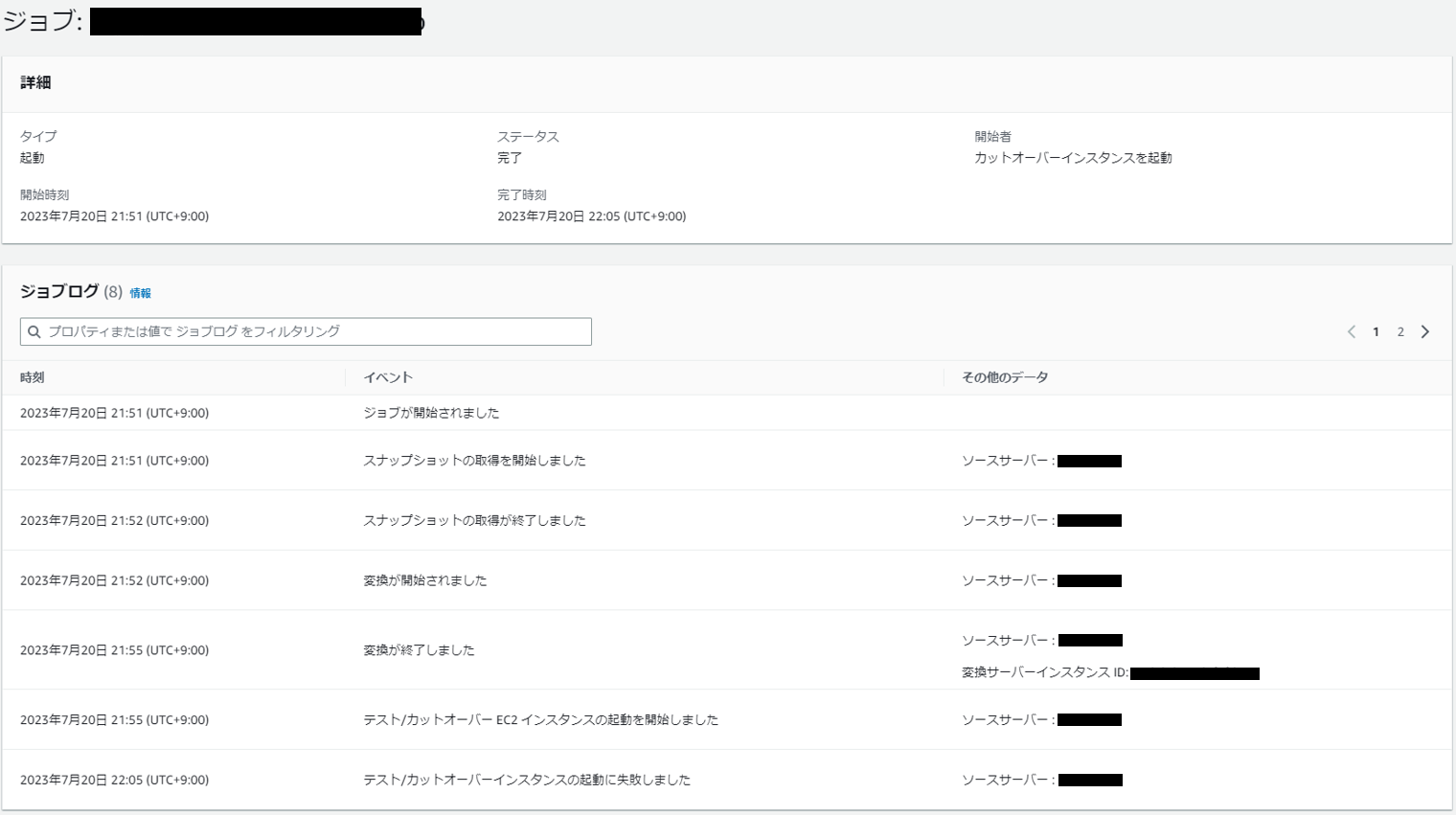The height and width of the screenshot is (816, 1456).
Task: Select page 1 of job log
Action: click(1376, 331)
